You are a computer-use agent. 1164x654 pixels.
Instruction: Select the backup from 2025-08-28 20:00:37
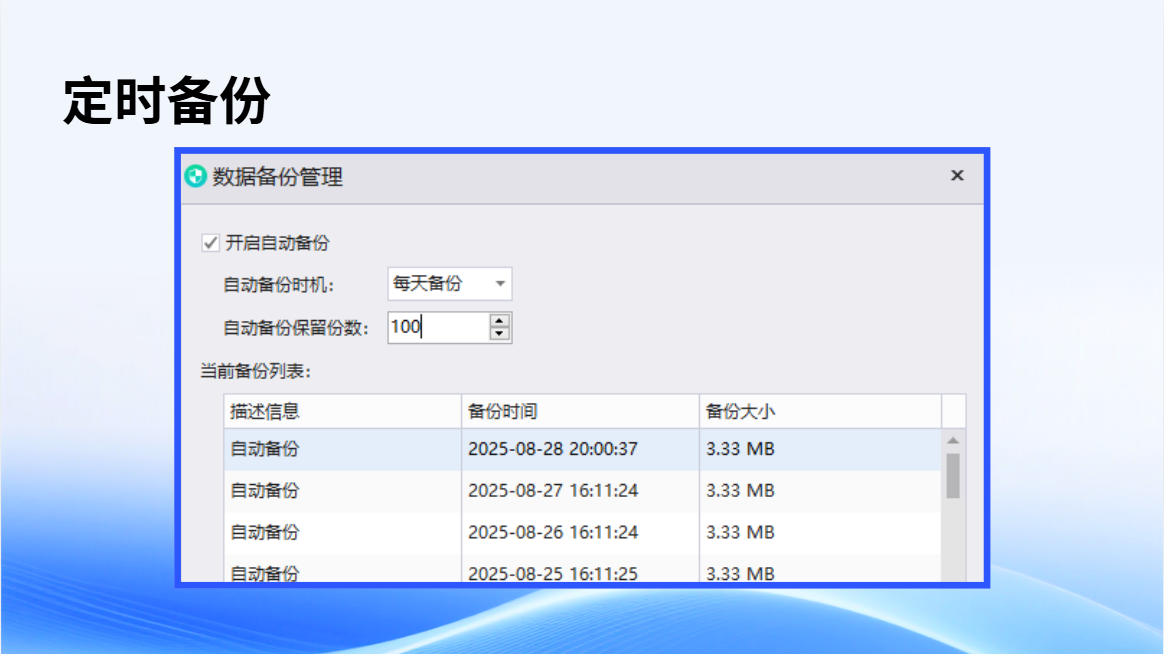point(583,449)
